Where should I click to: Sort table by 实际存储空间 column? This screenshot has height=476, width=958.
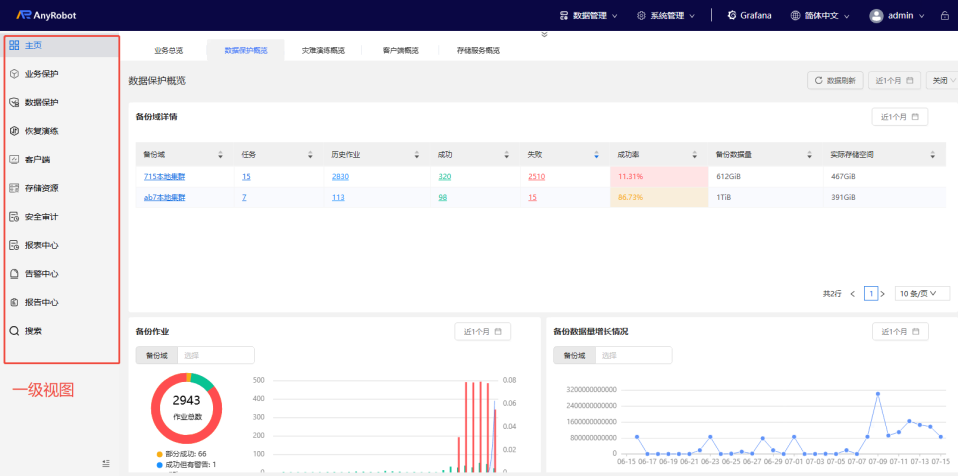click(x=932, y=155)
